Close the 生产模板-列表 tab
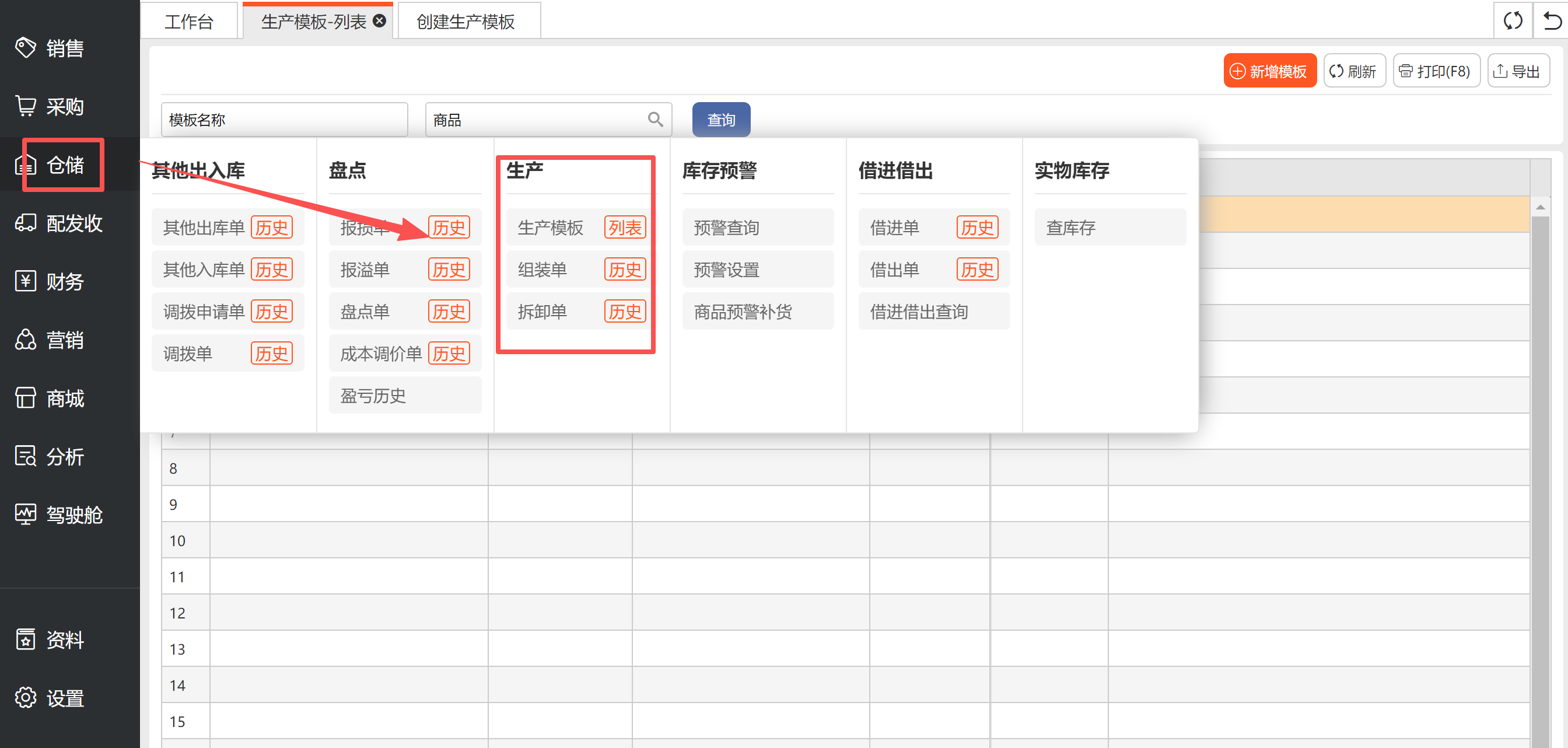The height and width of the screenshot is (748, 1568). (x=379, y=22)
